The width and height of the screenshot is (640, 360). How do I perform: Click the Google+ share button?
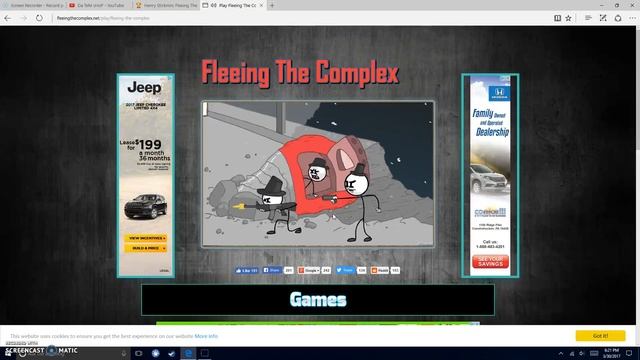click(x=309, y=270)
